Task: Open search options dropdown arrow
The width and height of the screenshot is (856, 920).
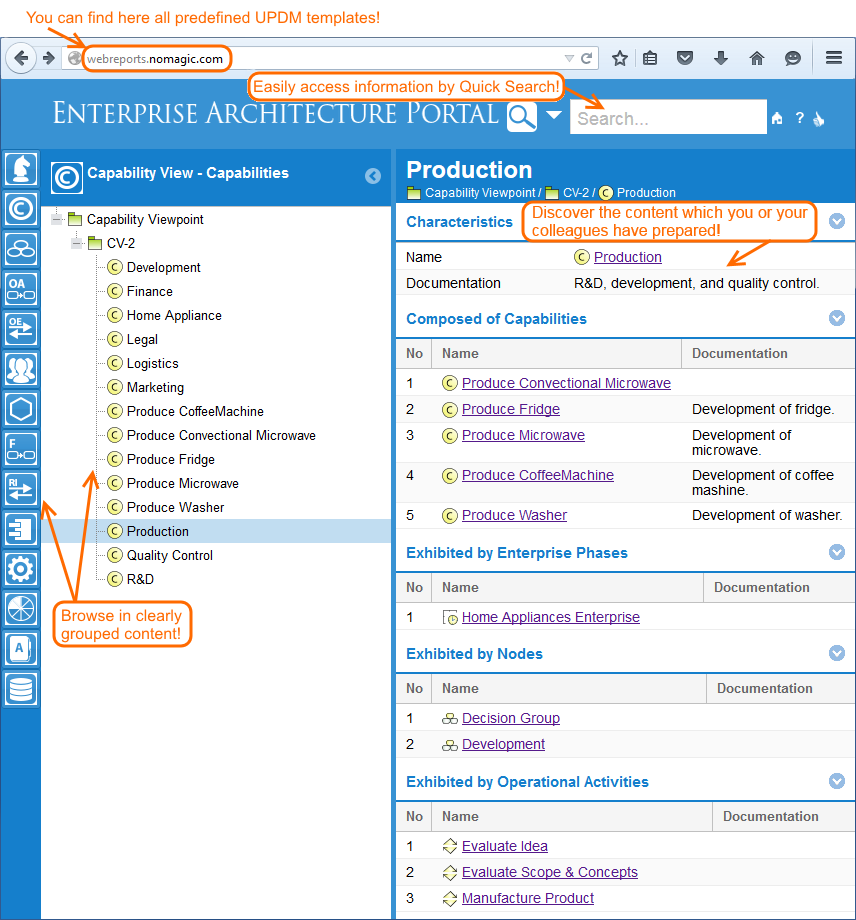Action: point(554,115)
